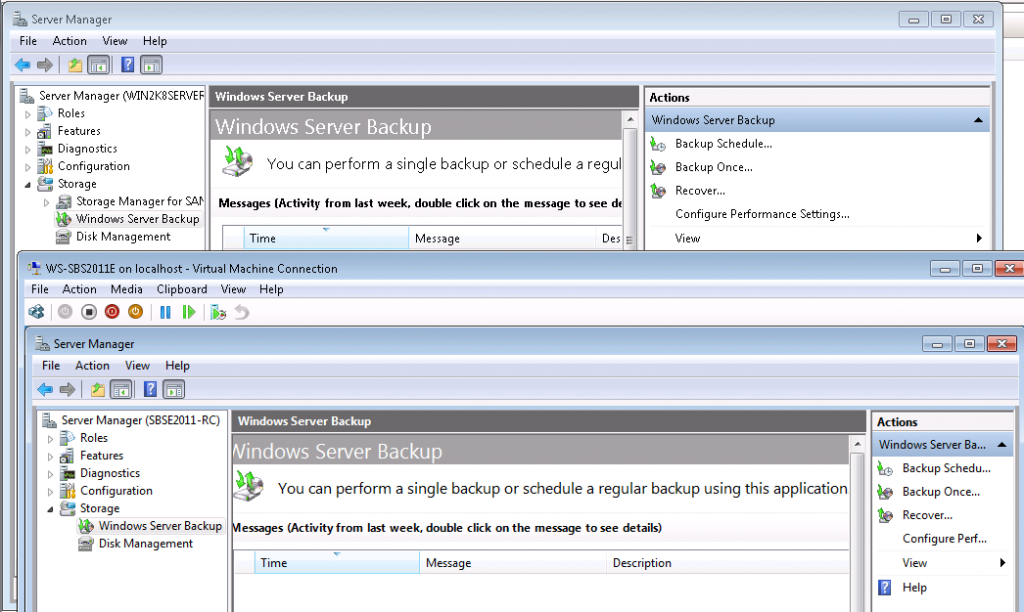Screen dimensions: 1024x612
Task: Click Forward arrow in top Server Manager toolbar
Action: (45, 65)
